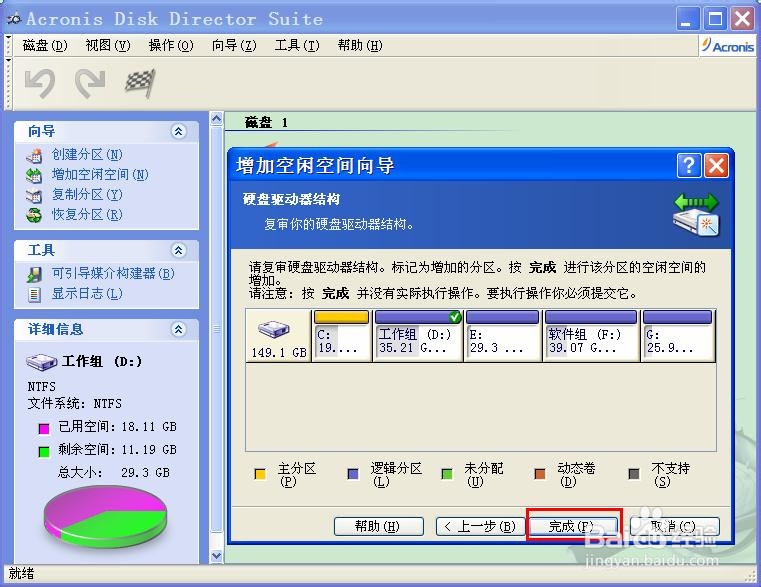Click the Undo arrow toolbar icon
The image size is (761, 587).
click(40, 83)
